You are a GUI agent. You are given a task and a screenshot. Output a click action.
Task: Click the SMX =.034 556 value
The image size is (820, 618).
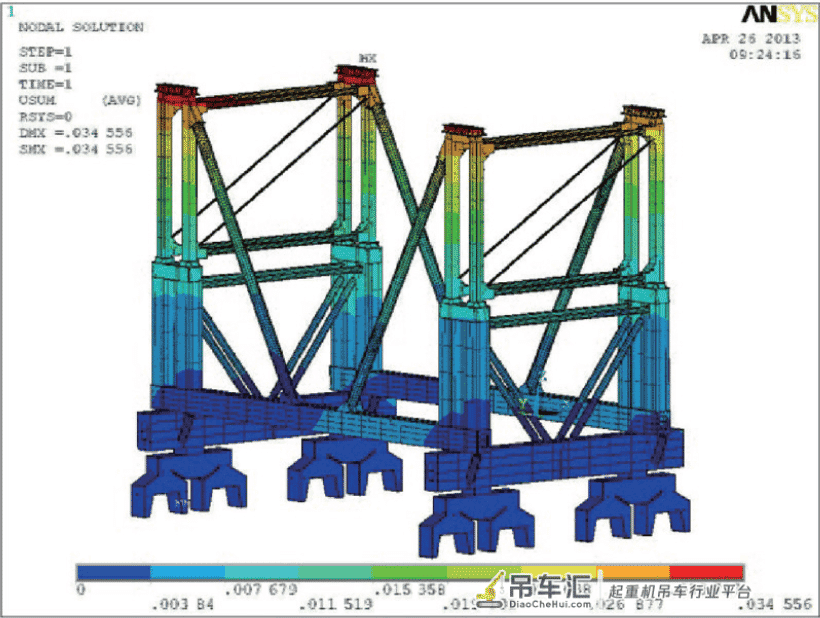[x=76, y=149]
